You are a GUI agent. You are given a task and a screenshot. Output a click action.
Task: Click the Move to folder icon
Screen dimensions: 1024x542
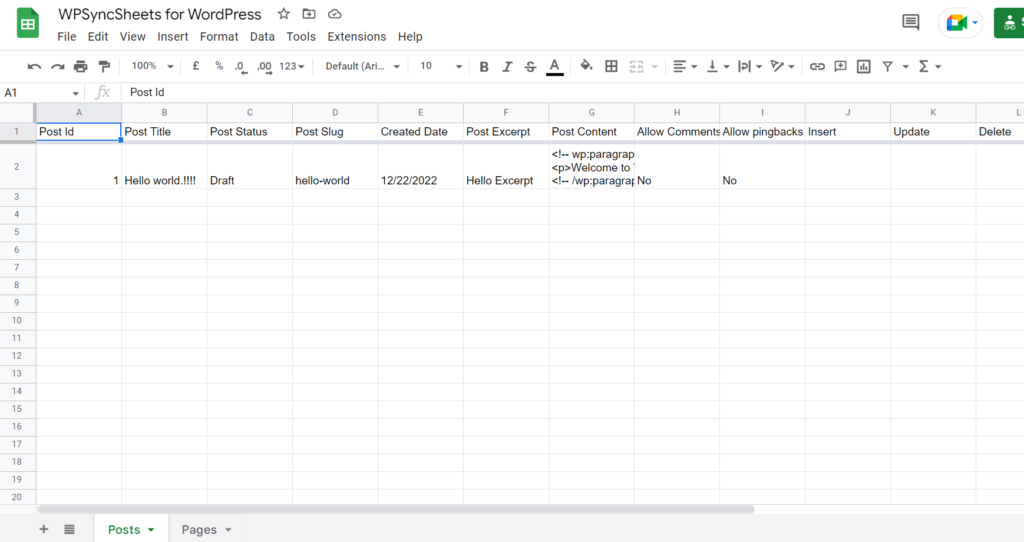click(x=309, y=14)
